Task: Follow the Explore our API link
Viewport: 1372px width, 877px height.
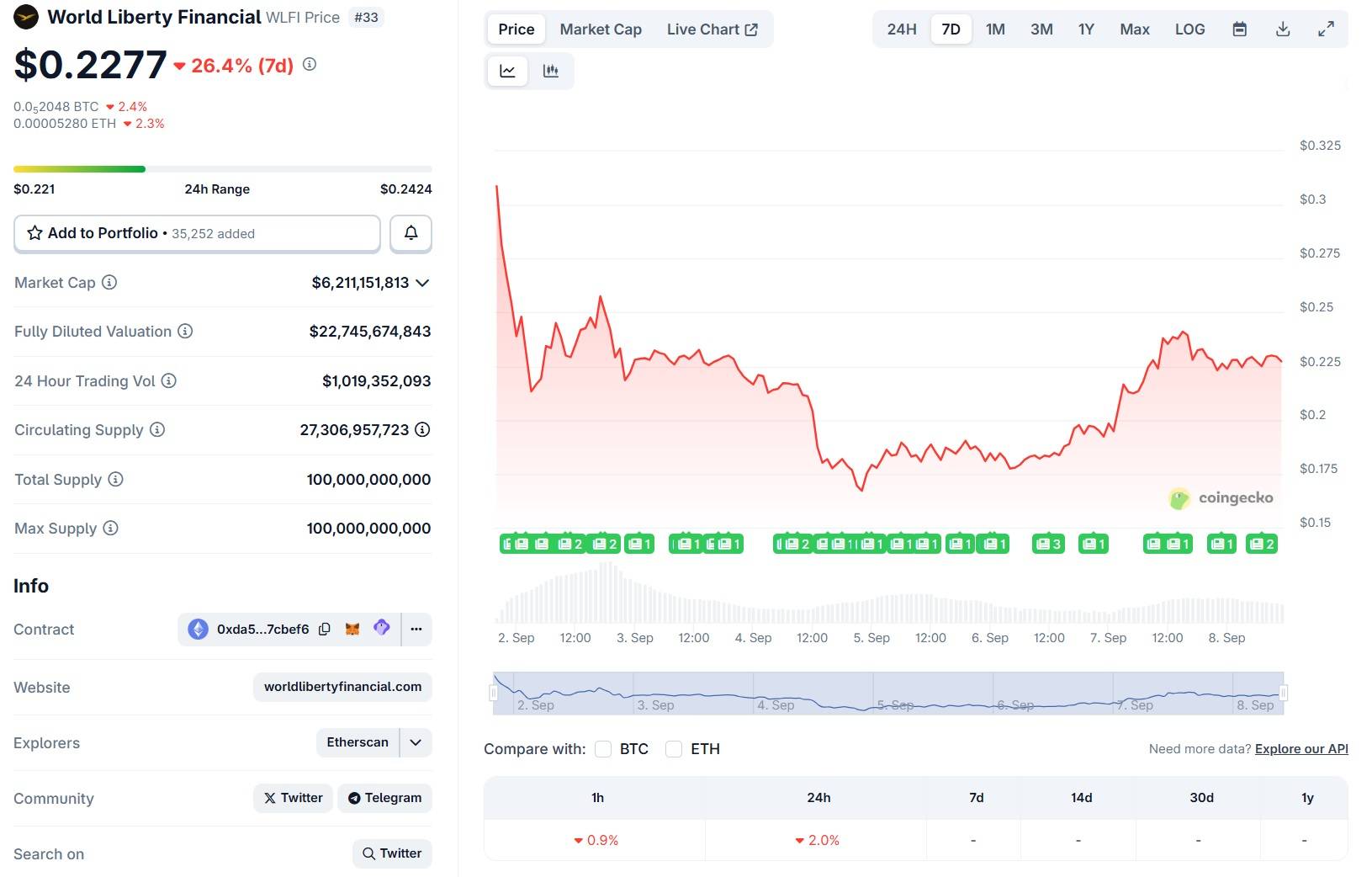Action: pos(1301,749)
